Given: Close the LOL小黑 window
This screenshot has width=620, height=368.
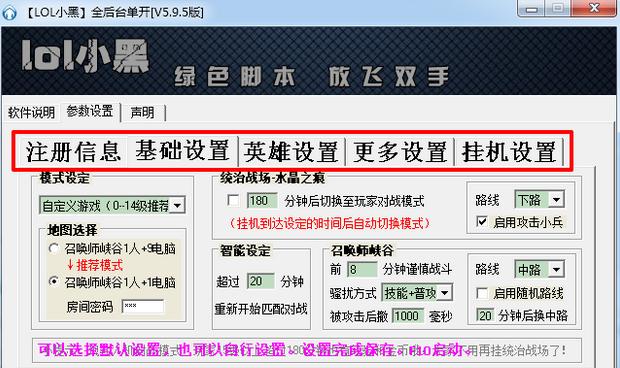Looking at the screenshot, I should click(x=594, y=8).
